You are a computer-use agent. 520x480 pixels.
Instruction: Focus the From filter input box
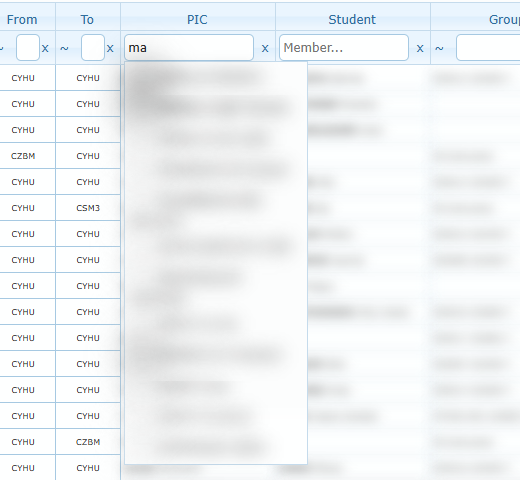click(x=28, y=48)
